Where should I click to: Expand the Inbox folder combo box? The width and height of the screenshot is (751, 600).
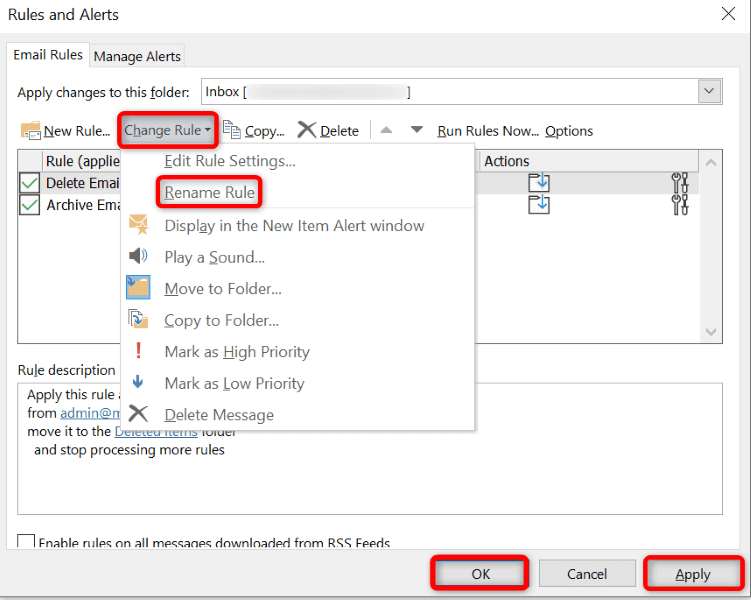tap(709, 92)
